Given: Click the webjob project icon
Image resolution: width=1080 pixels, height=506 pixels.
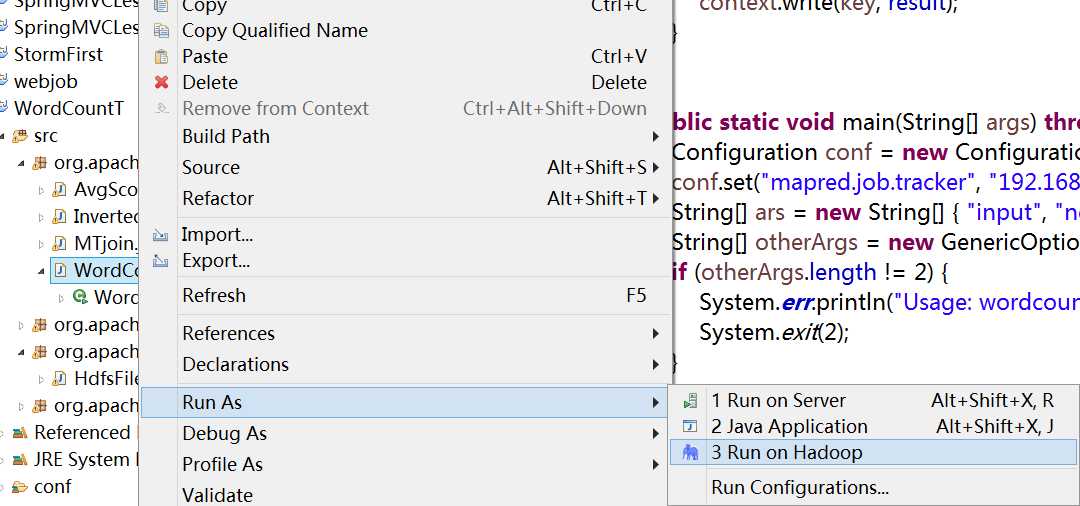Looking at the screenshot, I should (3, 81).
